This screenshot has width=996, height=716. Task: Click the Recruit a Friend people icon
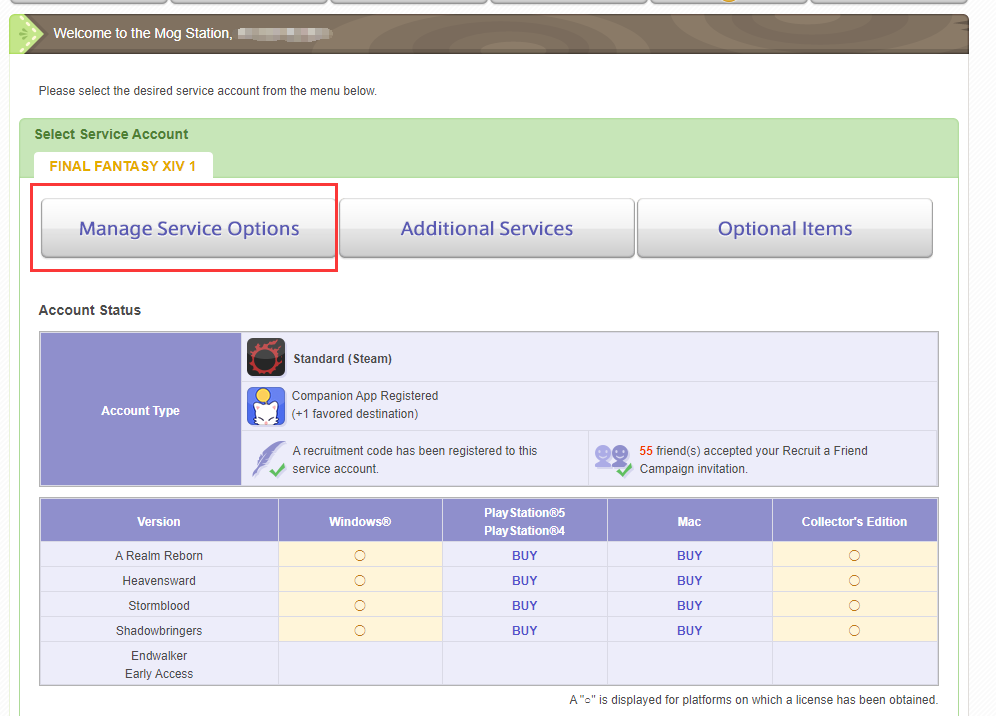pyautogui.click(x=614, y=460)
